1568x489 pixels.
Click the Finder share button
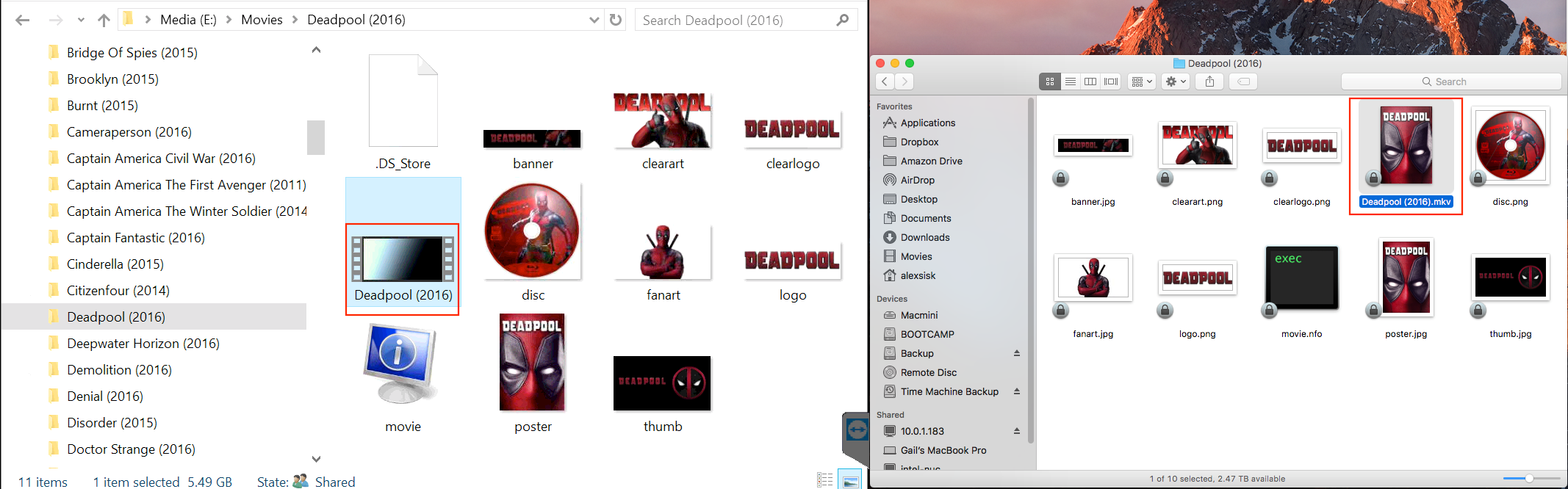point(1209,81)
